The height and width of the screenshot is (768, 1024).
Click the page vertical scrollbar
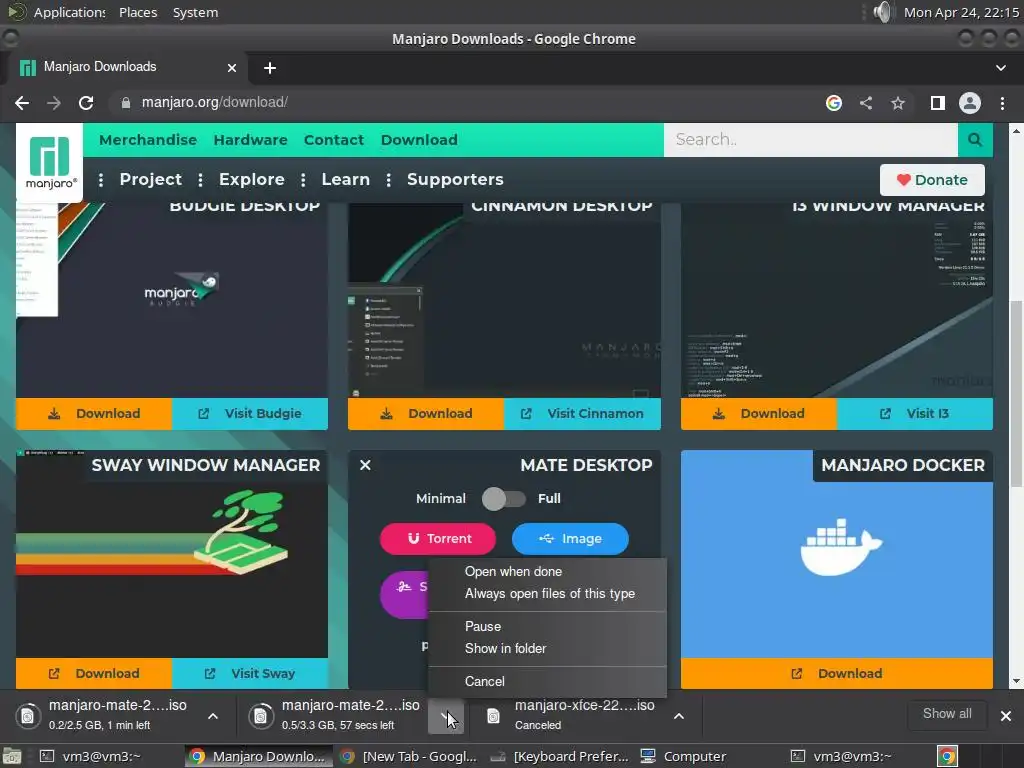pyautogui.click(x=1016, y=394)
